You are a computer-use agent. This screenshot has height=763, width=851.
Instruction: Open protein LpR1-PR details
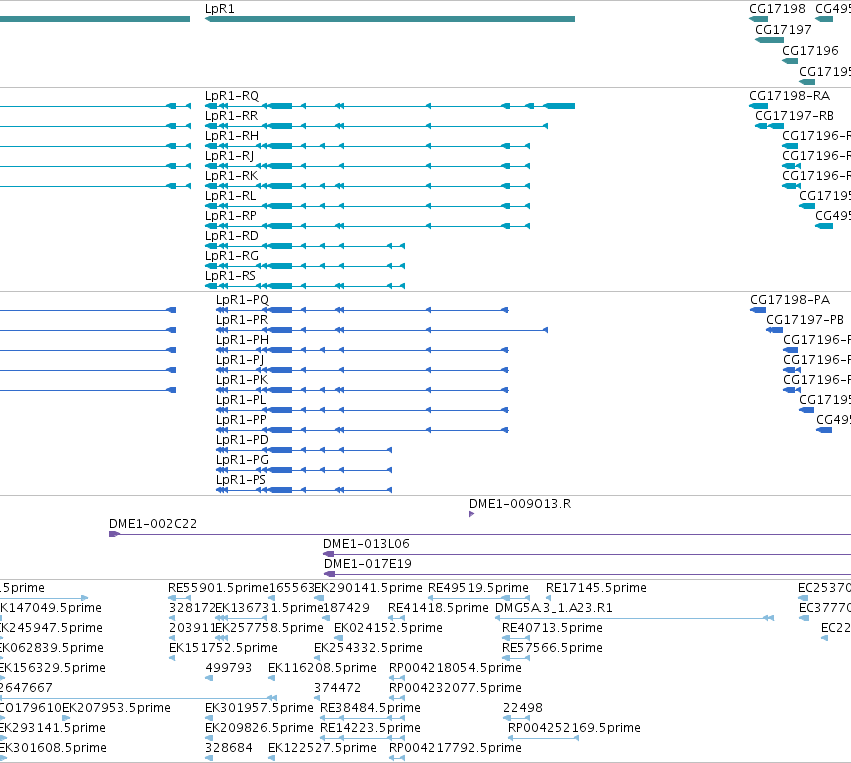pos(242,320)
